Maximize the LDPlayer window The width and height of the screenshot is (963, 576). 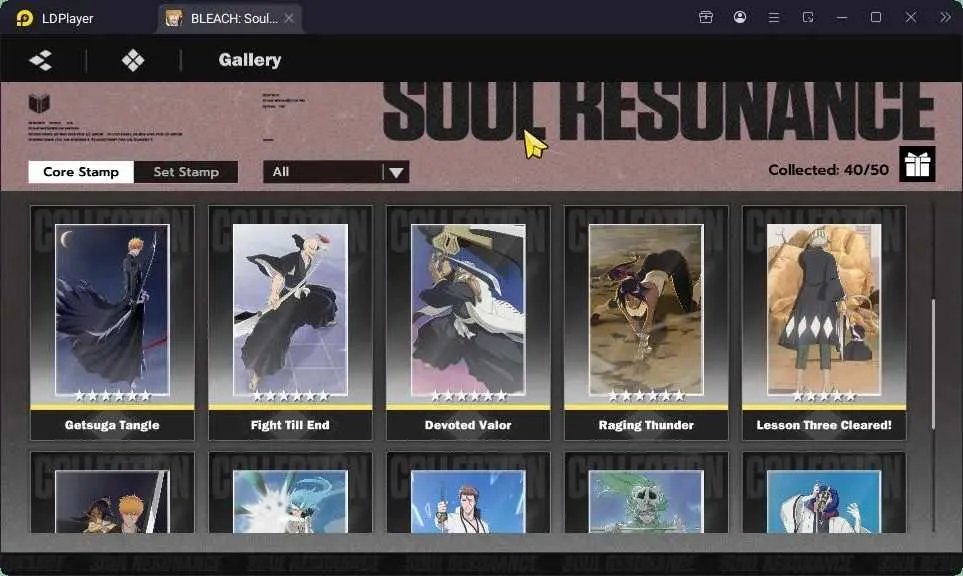pos(876,17)
